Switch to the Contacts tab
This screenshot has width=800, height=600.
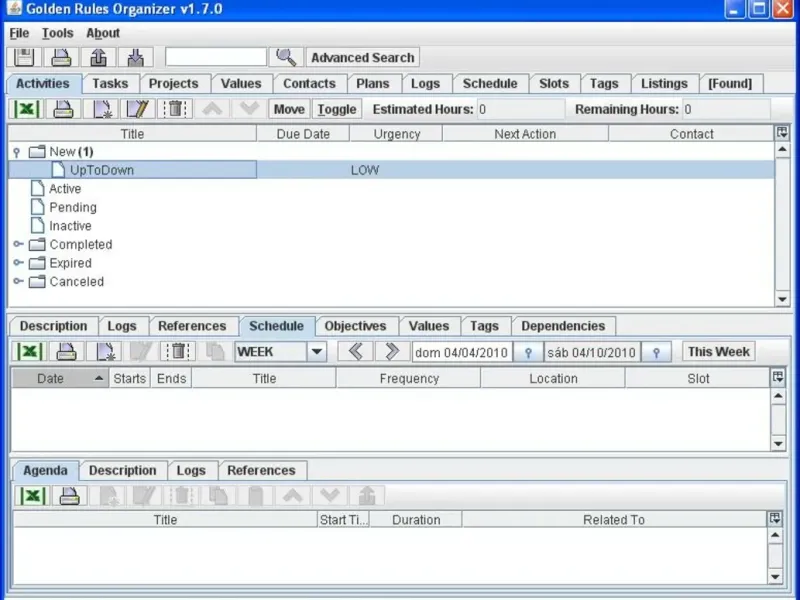click(x=309, y=84)
